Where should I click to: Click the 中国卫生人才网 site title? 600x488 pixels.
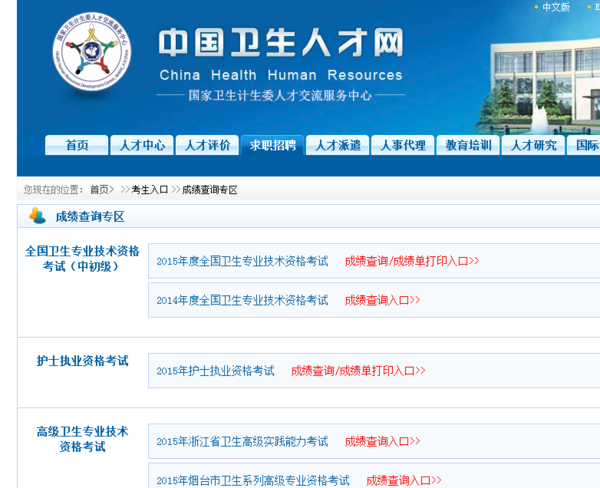(281, 42)
